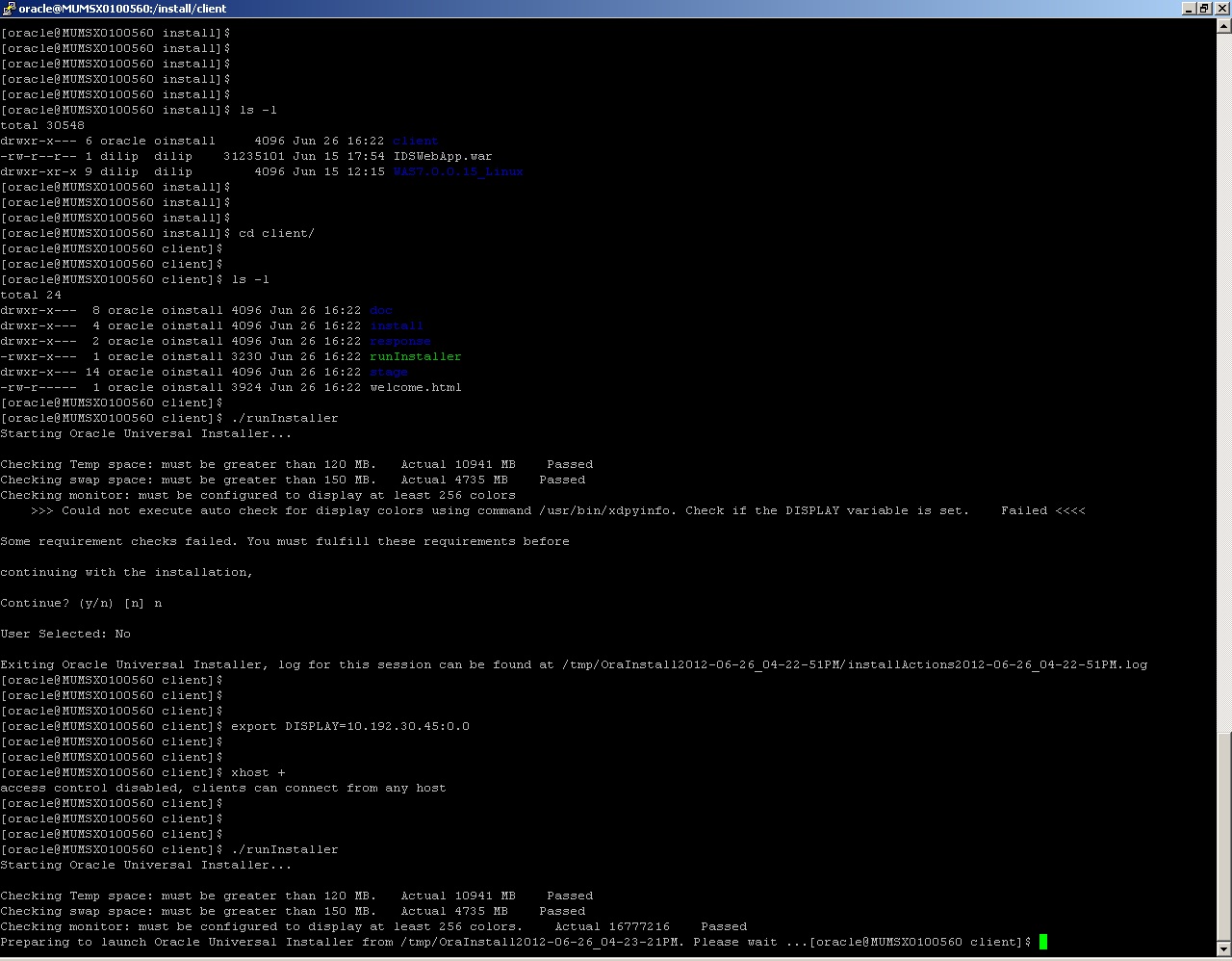Image resolution: width=1232 pixels, height=961 pixels.
Task: Minimize the PuTTY terminal window
Action: pos(1190,8)
